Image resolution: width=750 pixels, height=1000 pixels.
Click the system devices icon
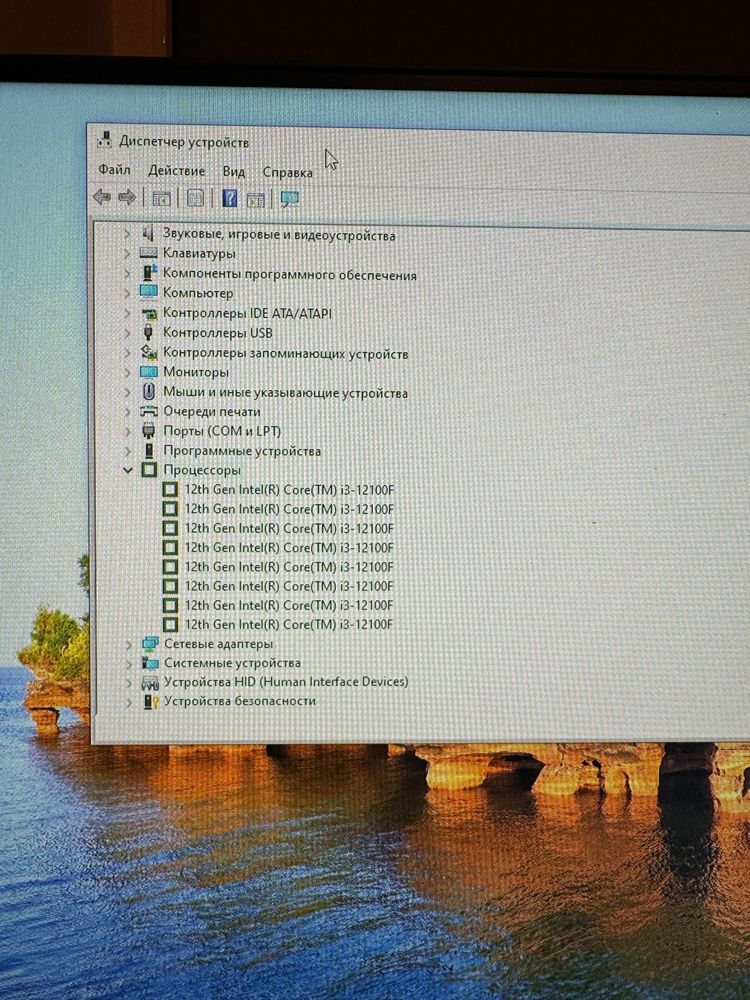(x=151, y=663)
